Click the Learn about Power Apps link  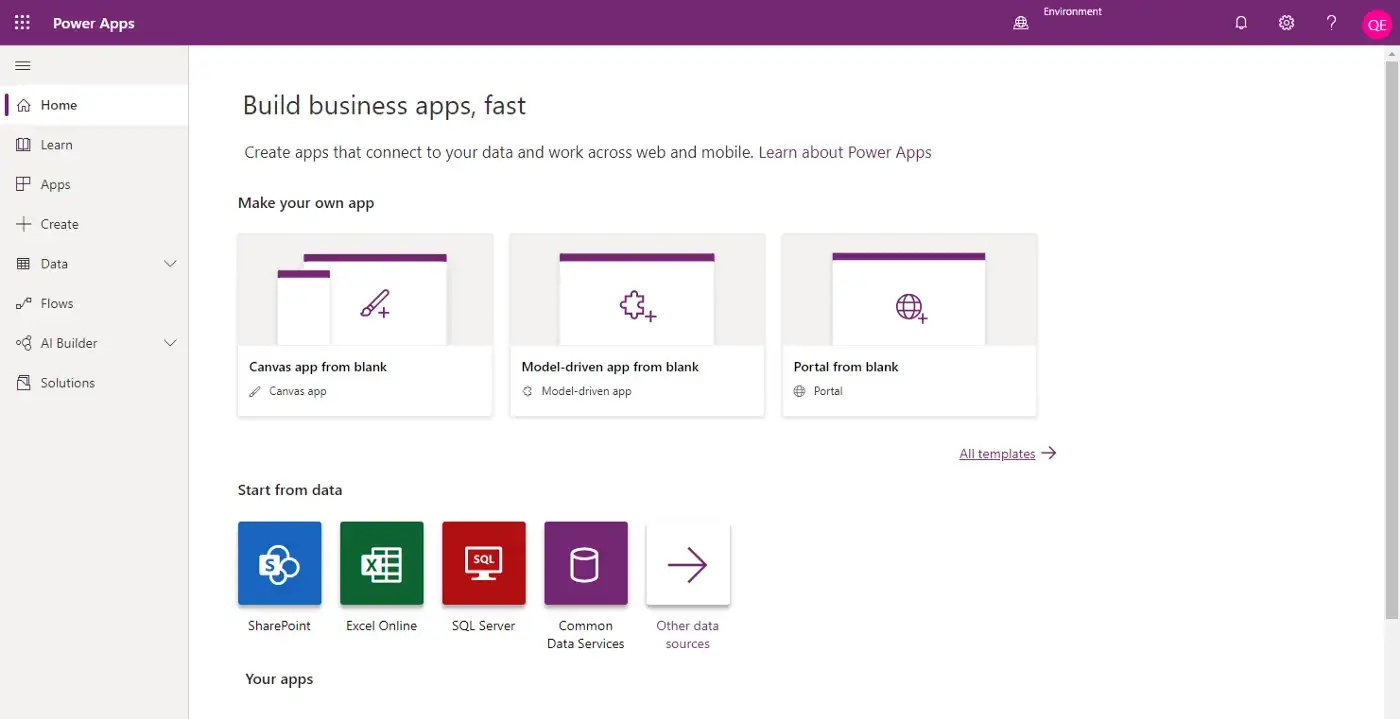(x=845, y=153)
